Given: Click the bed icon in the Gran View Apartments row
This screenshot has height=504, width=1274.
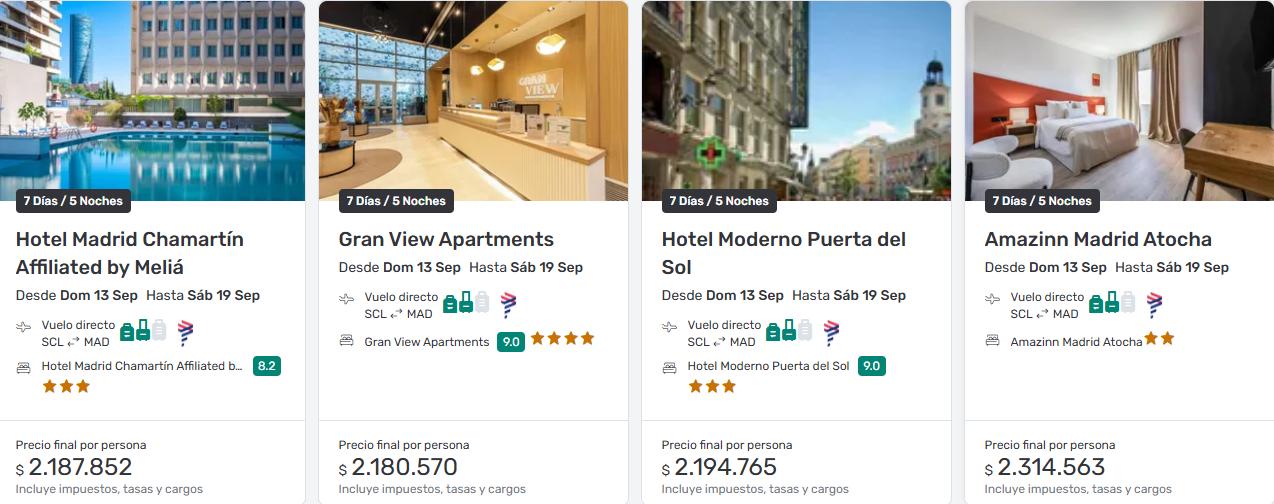Looking at the screenshot, I should click(347, 340).
